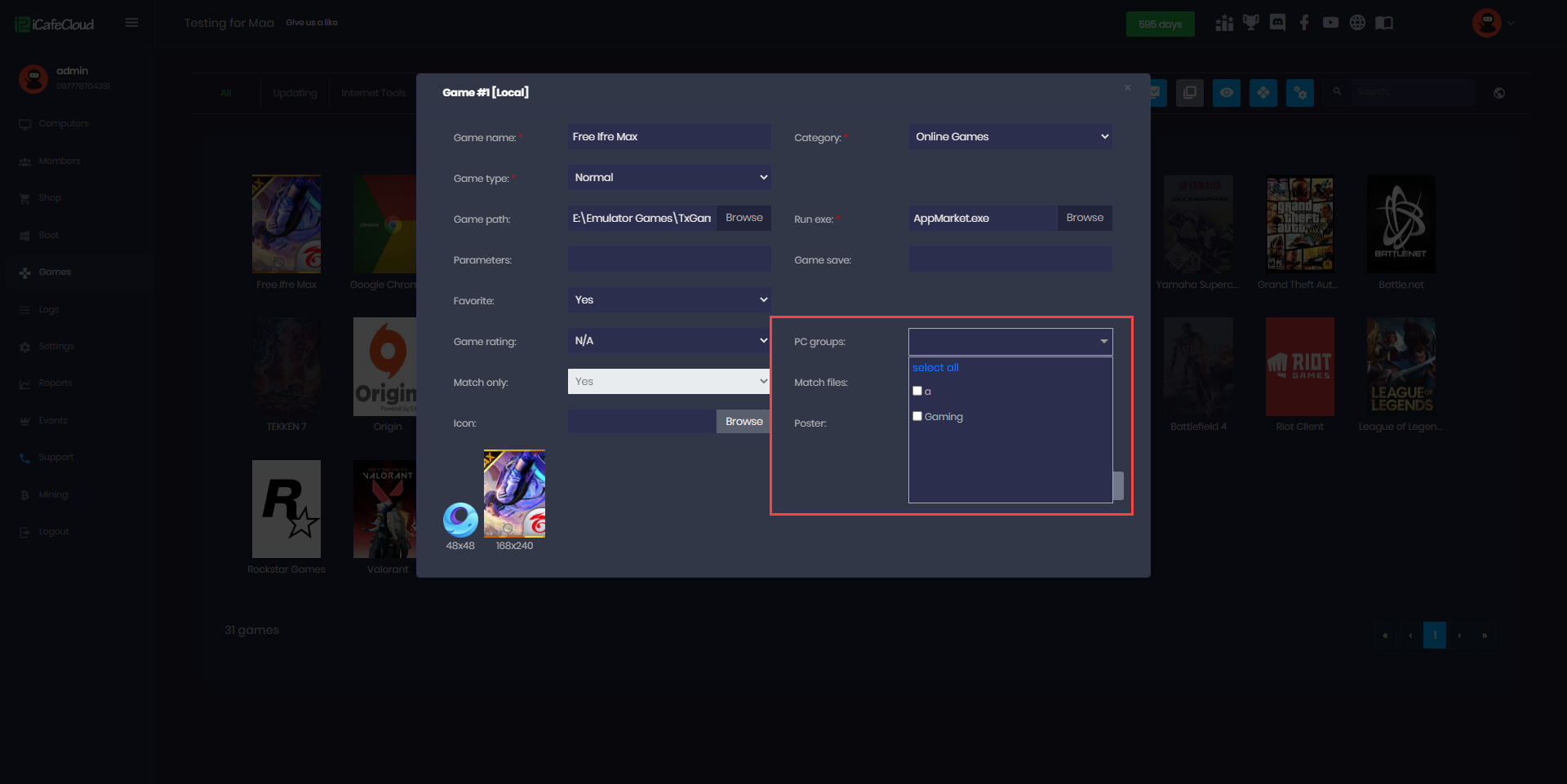This screenshot has width=1567, height=784.
Task: Check the 'Gaming' PC group checkbox
Action: [x=917, y=416]
